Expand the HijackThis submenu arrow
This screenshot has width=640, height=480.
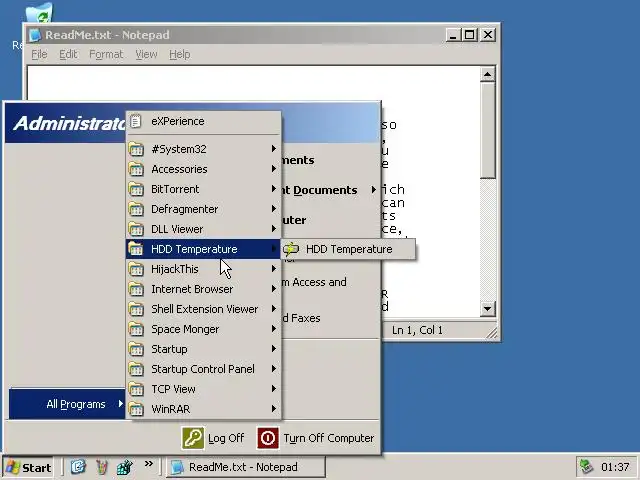coord(274,269)
